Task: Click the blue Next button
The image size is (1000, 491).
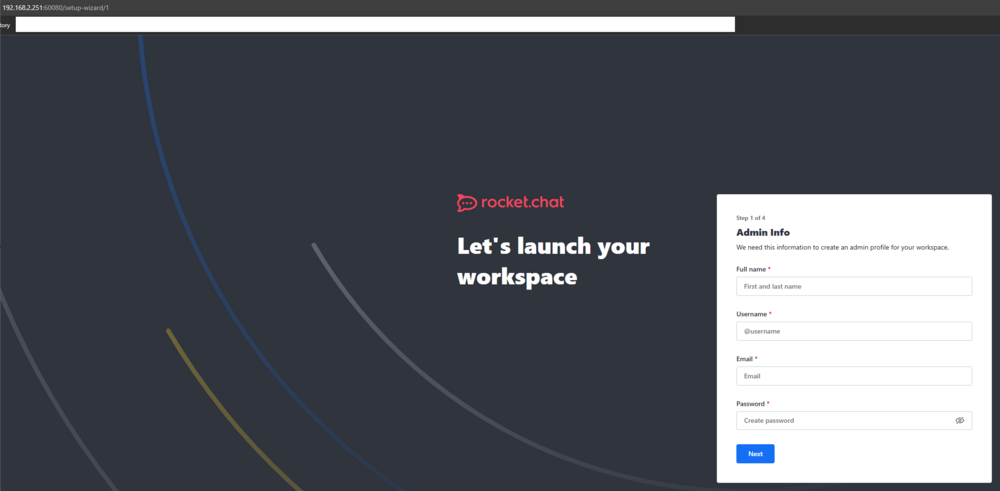Action: point(755,453)
